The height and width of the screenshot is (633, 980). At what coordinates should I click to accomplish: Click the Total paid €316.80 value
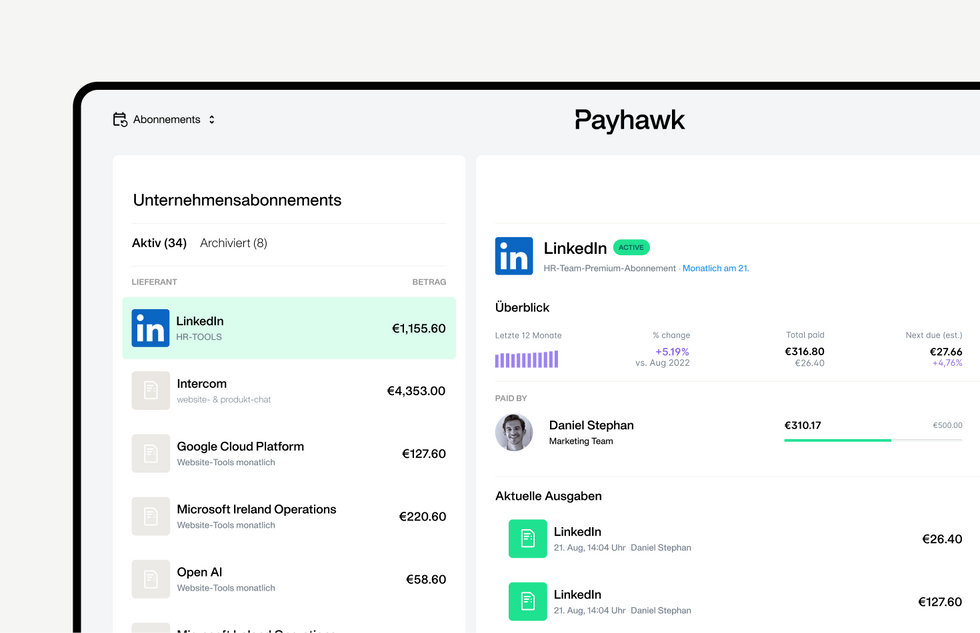(804, 352)
